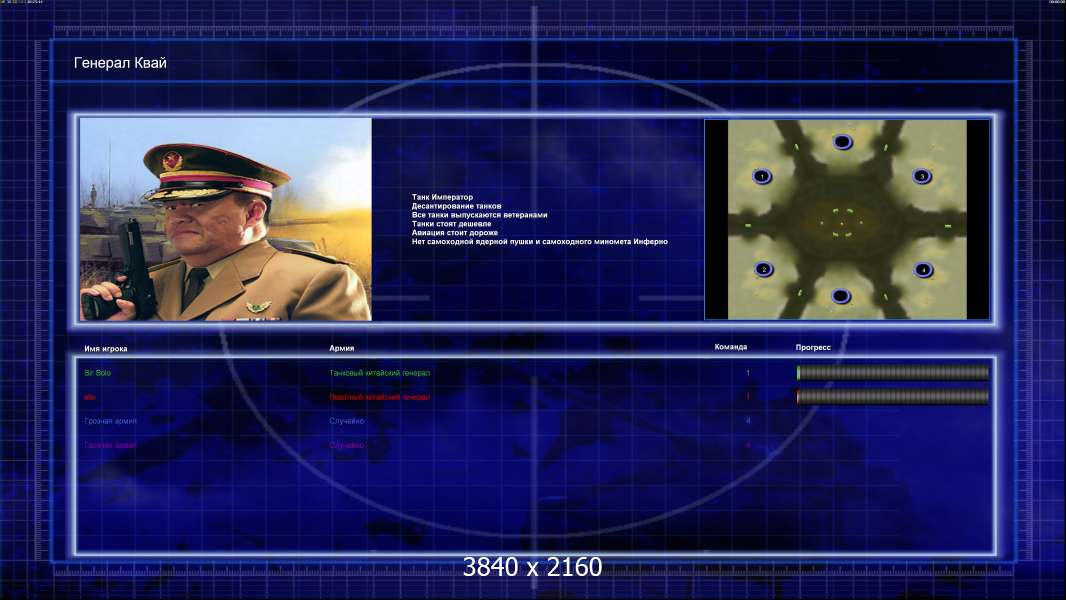Click the Имя игрока column header

(105, 349)
